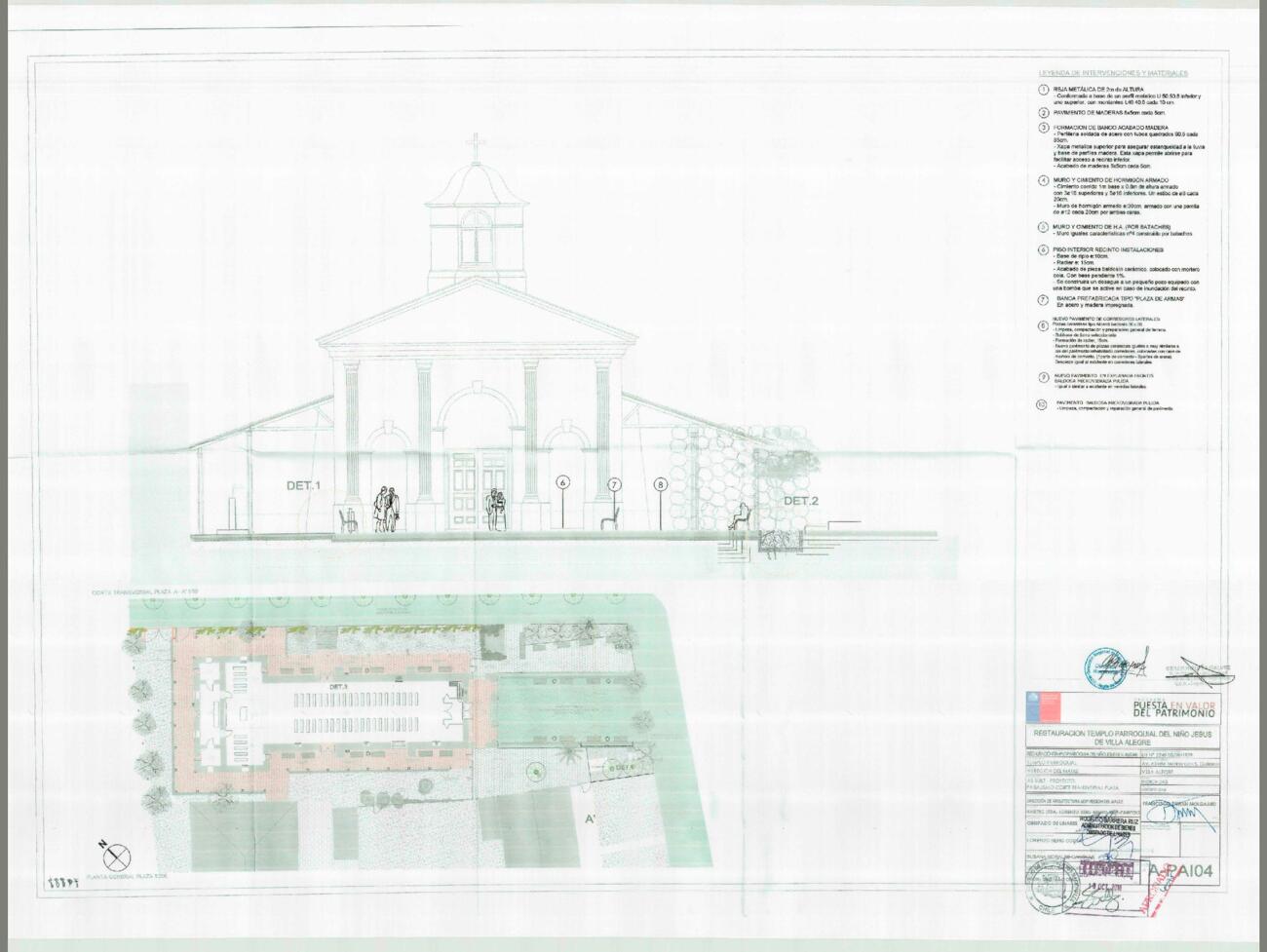This screenshot has height=952, width=1267.
Task: Click the blue round stamp above title block
Action: (1106, 668)
